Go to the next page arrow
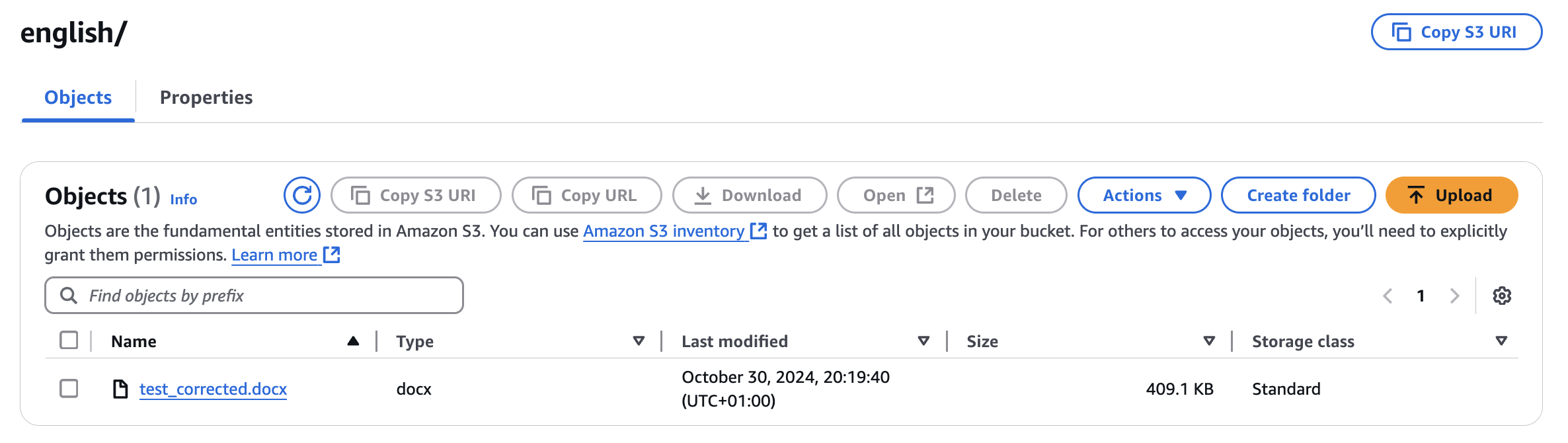This screenshot has width=1568, height=443. coord(1454,296)
